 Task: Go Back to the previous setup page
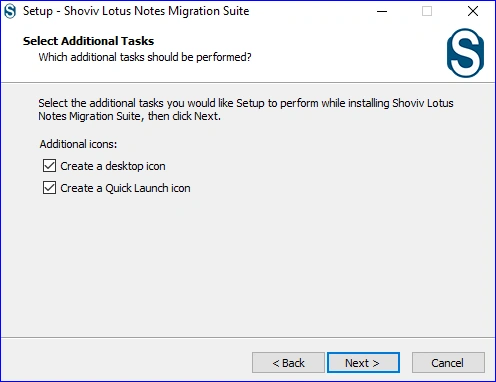(x=288, y=362)
